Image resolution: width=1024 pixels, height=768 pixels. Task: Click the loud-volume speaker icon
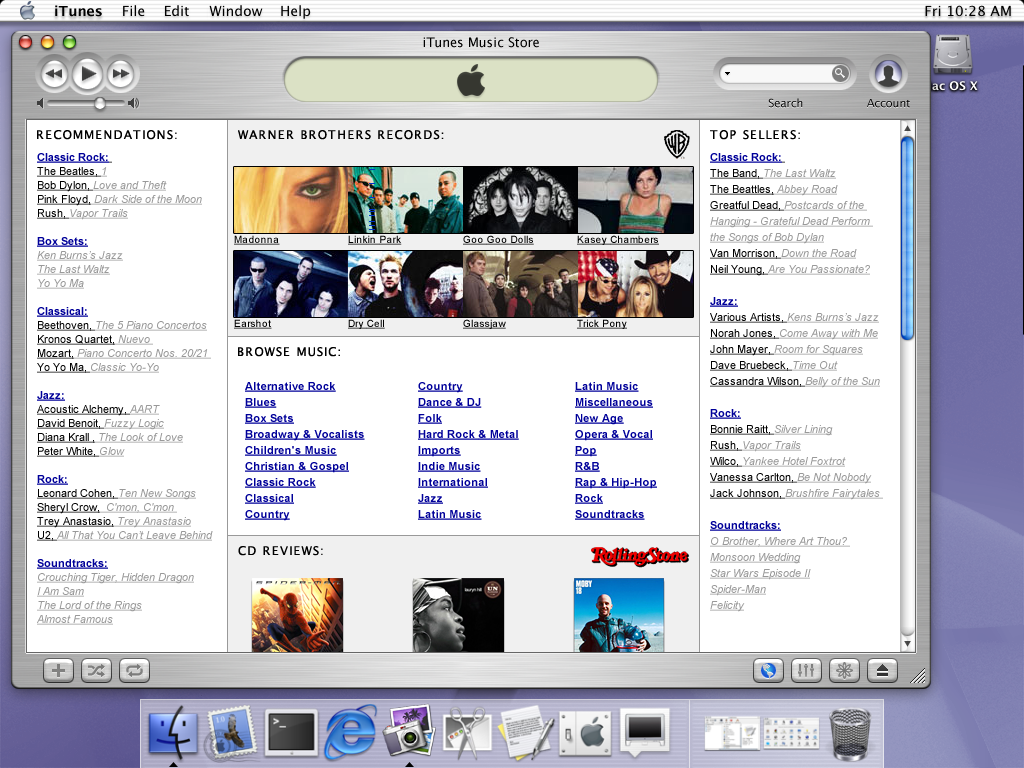pos(133,103)
